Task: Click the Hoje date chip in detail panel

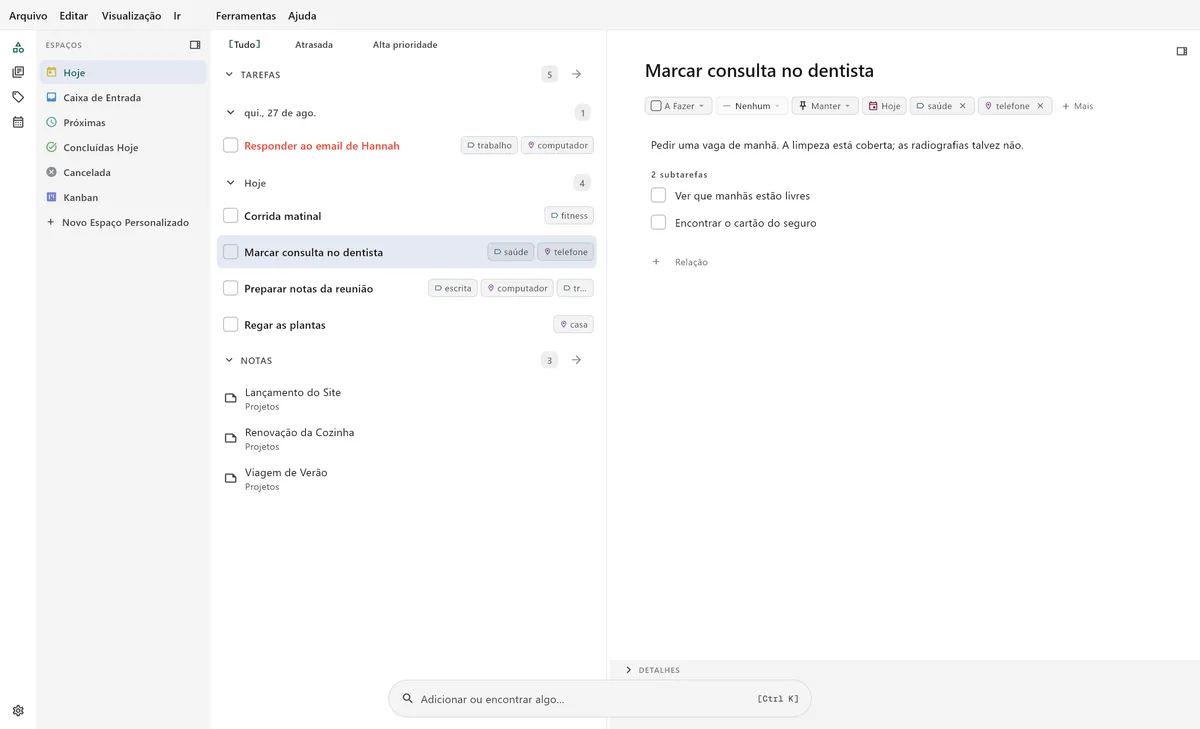Action: pos(884,106)
